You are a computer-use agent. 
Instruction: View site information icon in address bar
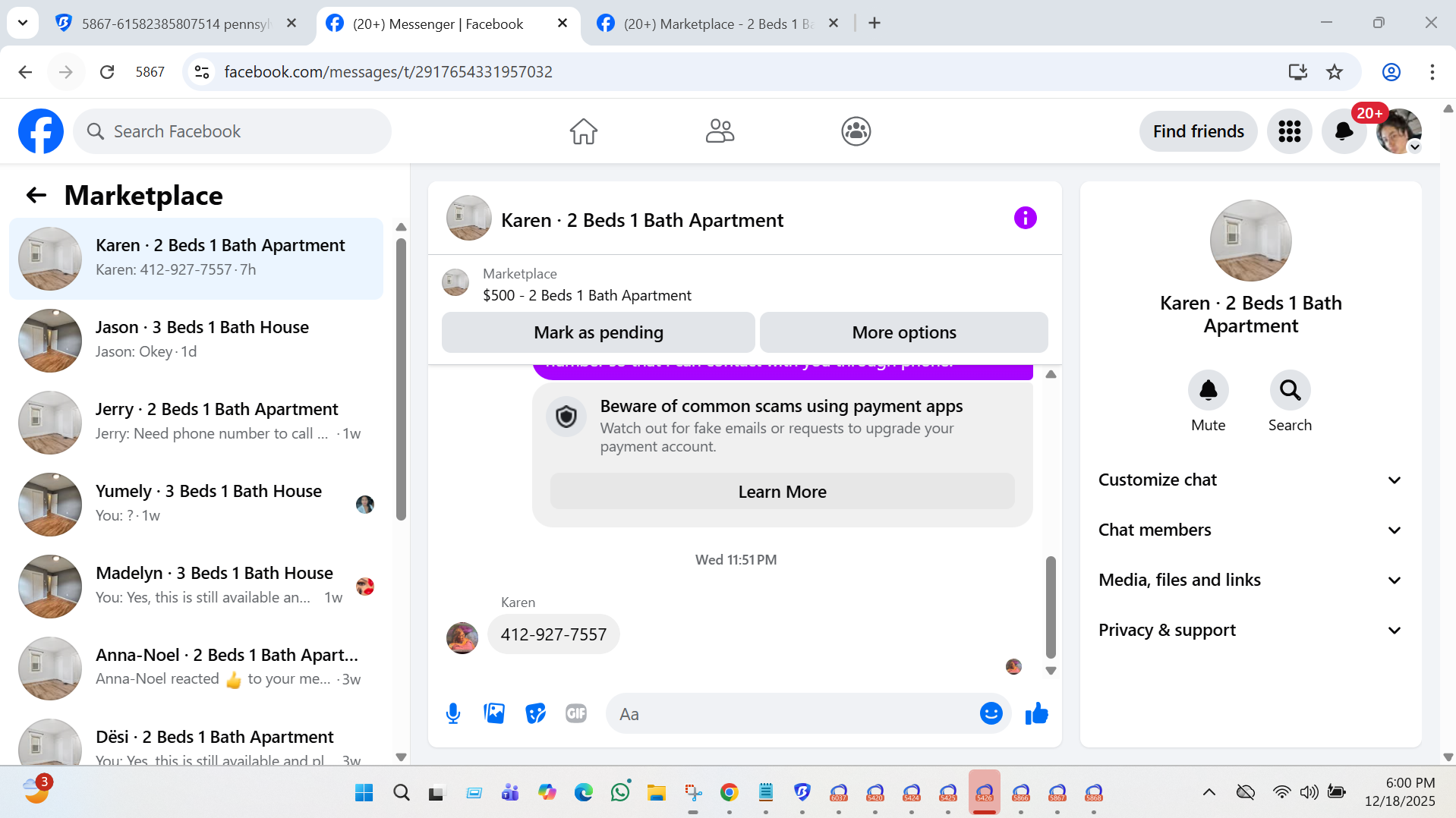click(x=202, y=72)
